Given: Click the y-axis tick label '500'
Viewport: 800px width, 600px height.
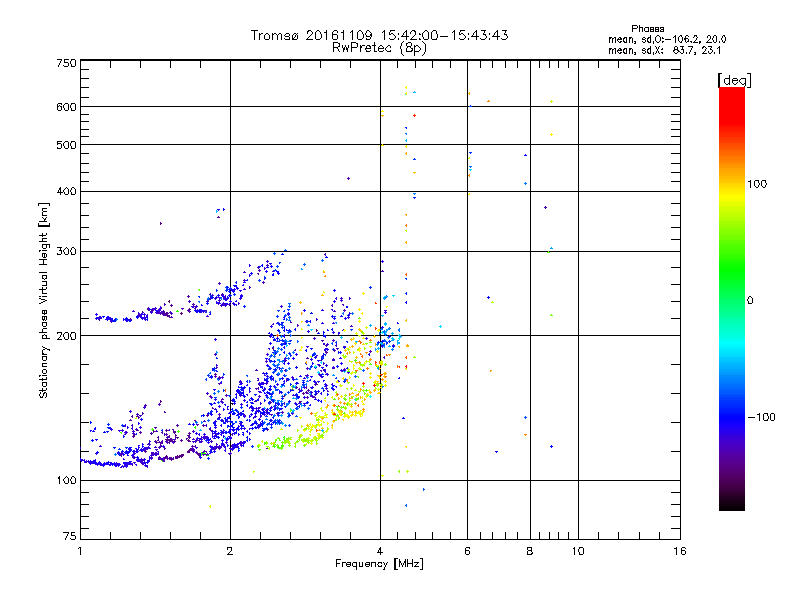Looking at the screenshot, I should (x=66, y=145).
